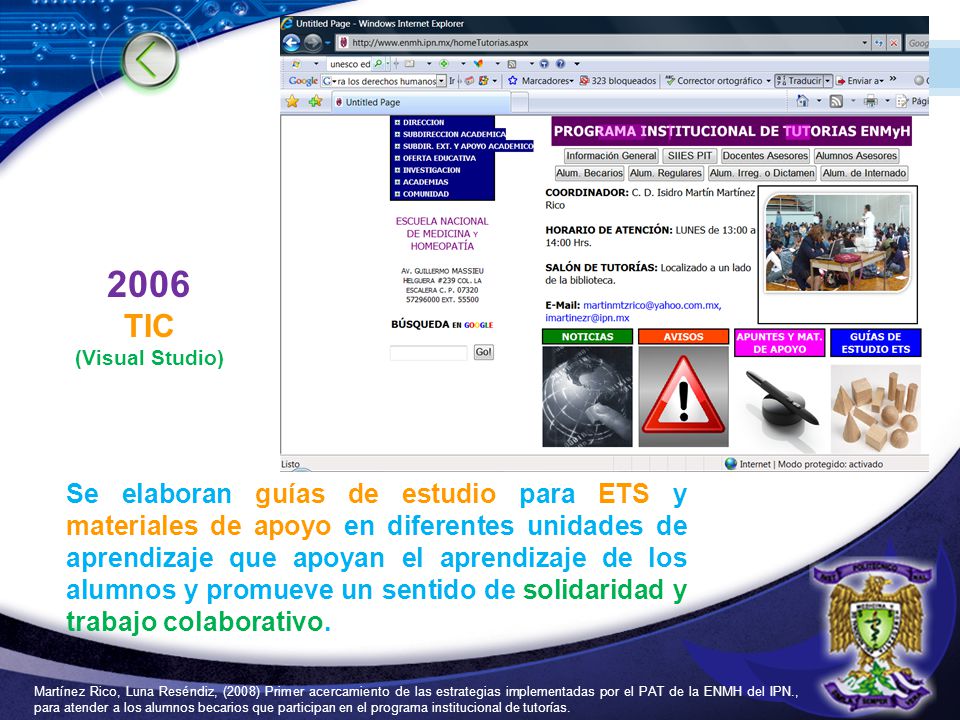This screenshot has width=960, height=720.
Task: Click the Page menu icon
Action: 902,102
